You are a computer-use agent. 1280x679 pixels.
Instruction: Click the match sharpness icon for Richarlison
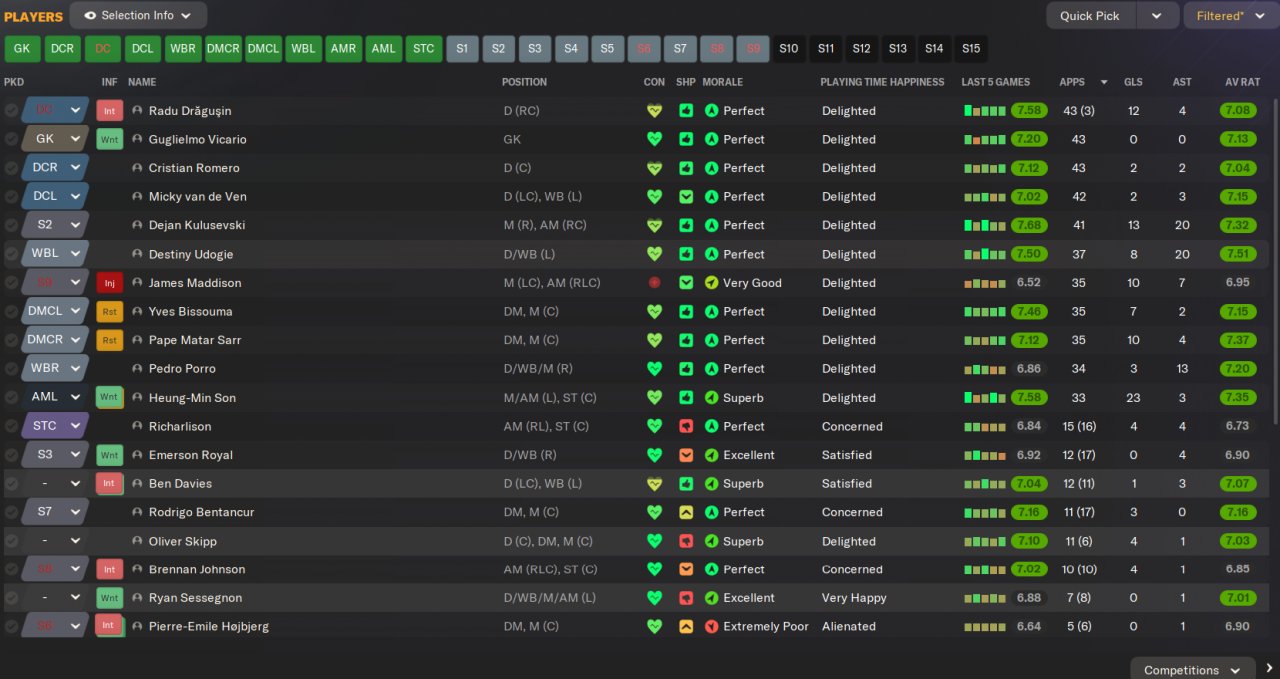(x=686, y=426)
